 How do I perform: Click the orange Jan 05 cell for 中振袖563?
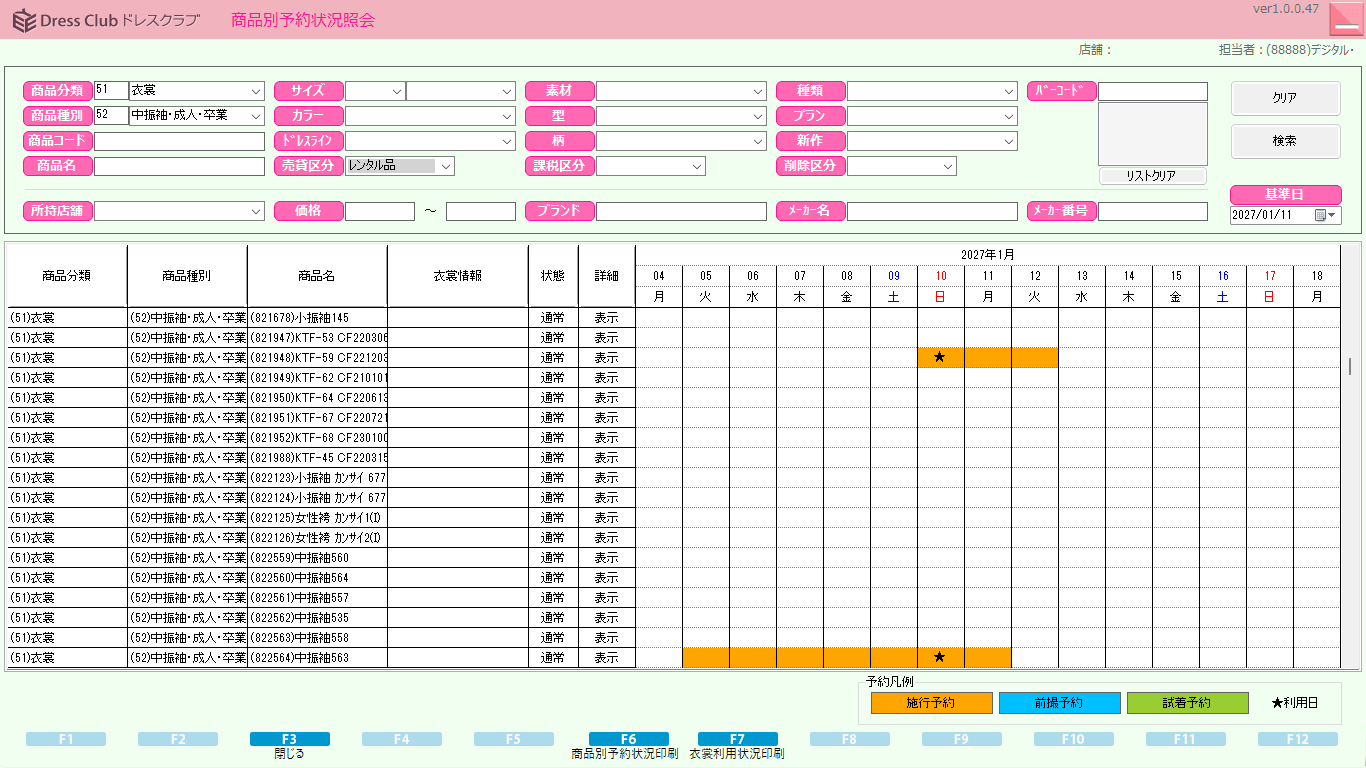pyautogui.click(x=706, y=657)
